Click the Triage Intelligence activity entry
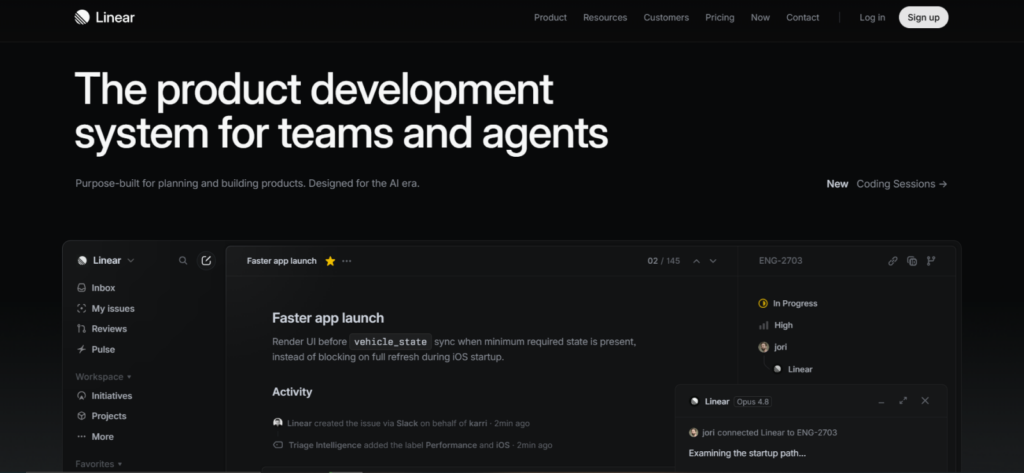 pos(412,445)
